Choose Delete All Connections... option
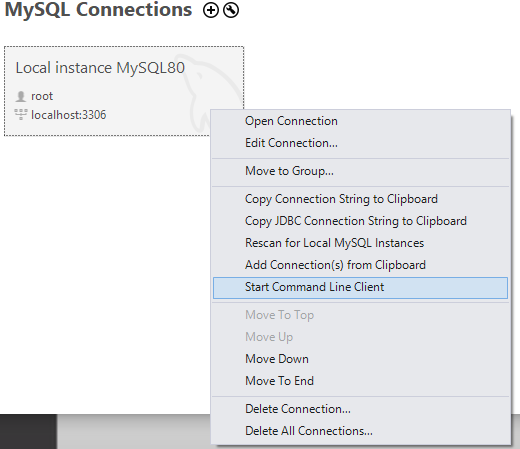 click(x=360, y=431)
